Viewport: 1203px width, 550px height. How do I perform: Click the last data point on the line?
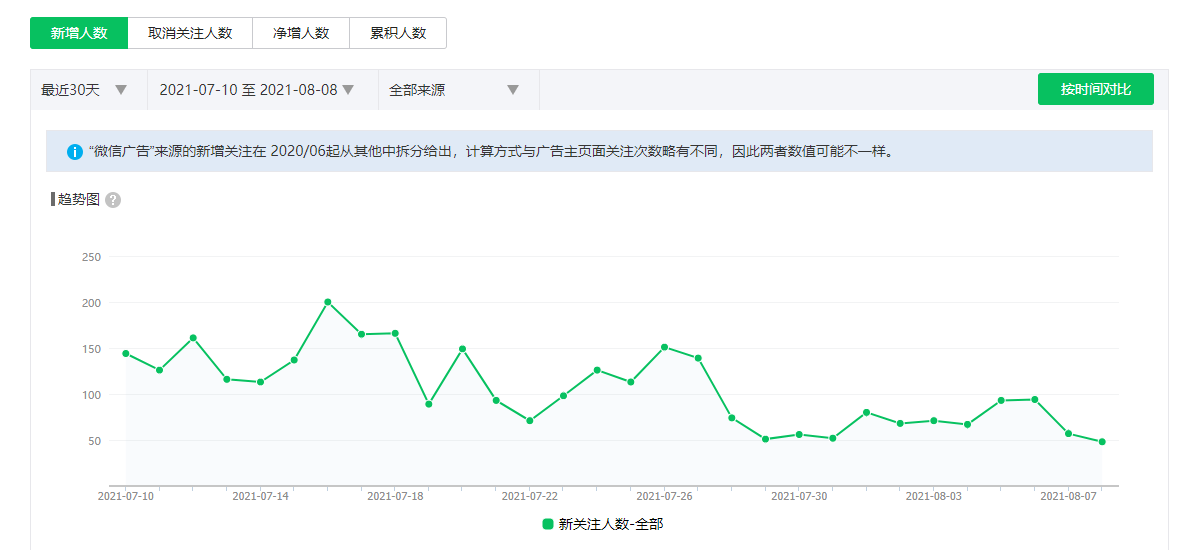1102,442
